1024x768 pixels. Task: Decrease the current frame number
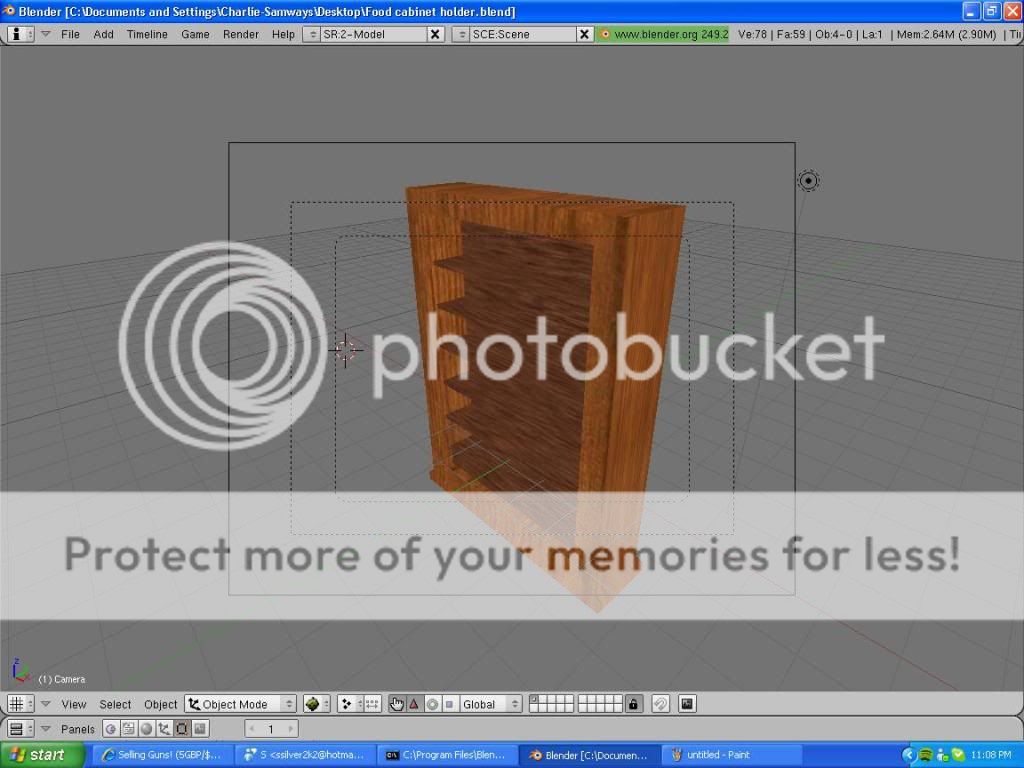251,729
